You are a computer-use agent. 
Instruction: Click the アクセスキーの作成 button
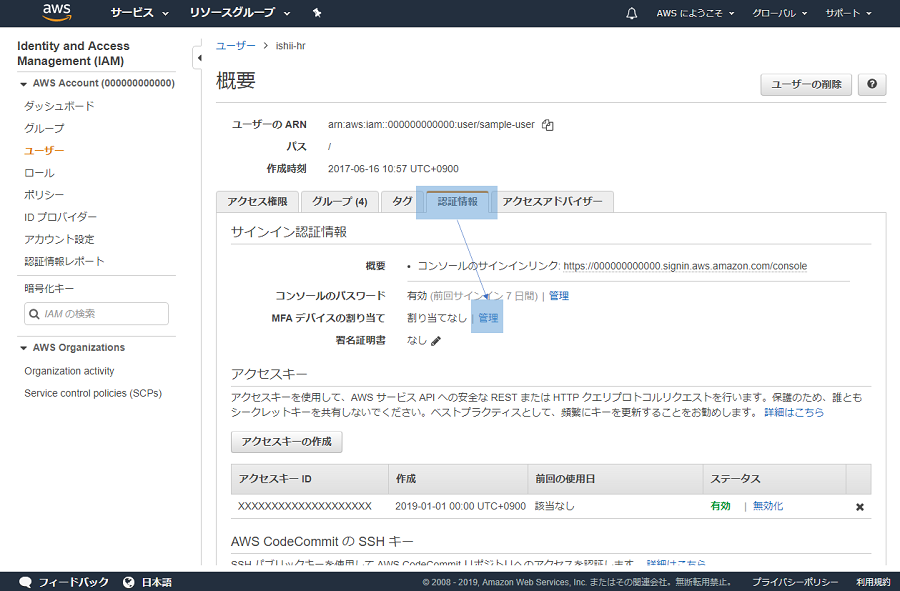tap(286, 442)
